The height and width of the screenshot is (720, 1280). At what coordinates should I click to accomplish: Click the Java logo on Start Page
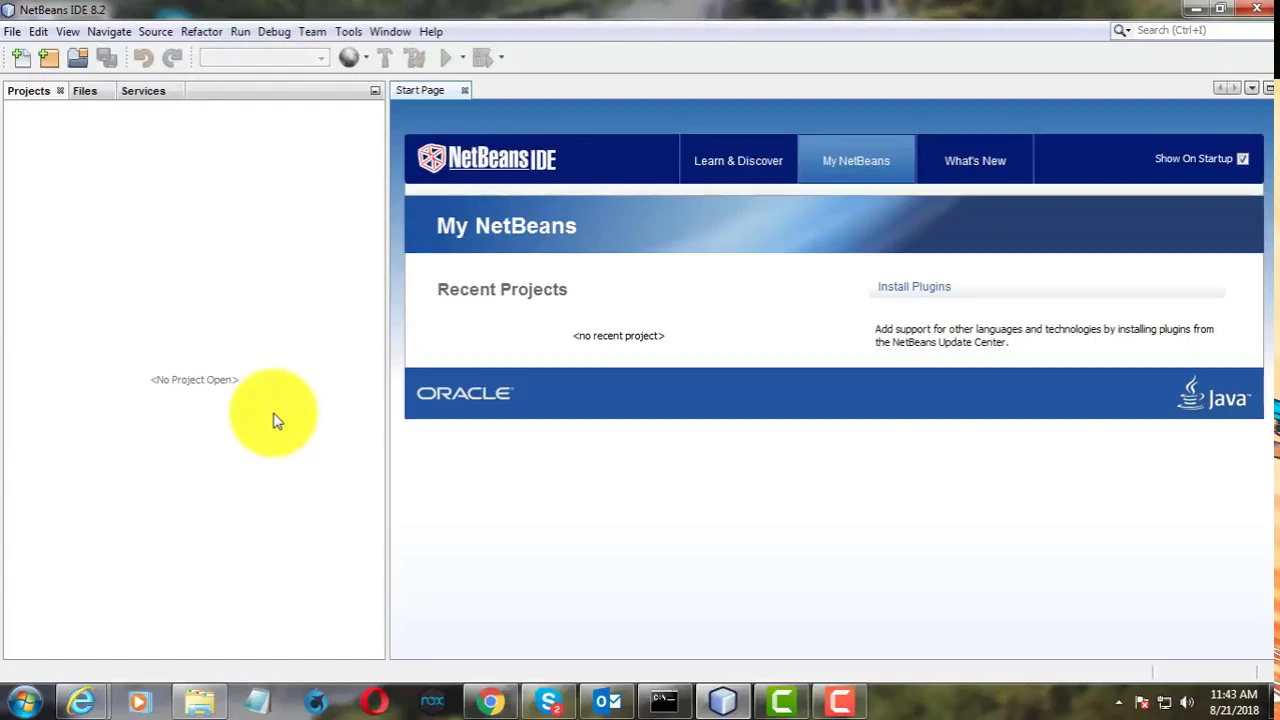pos(1213,393)
